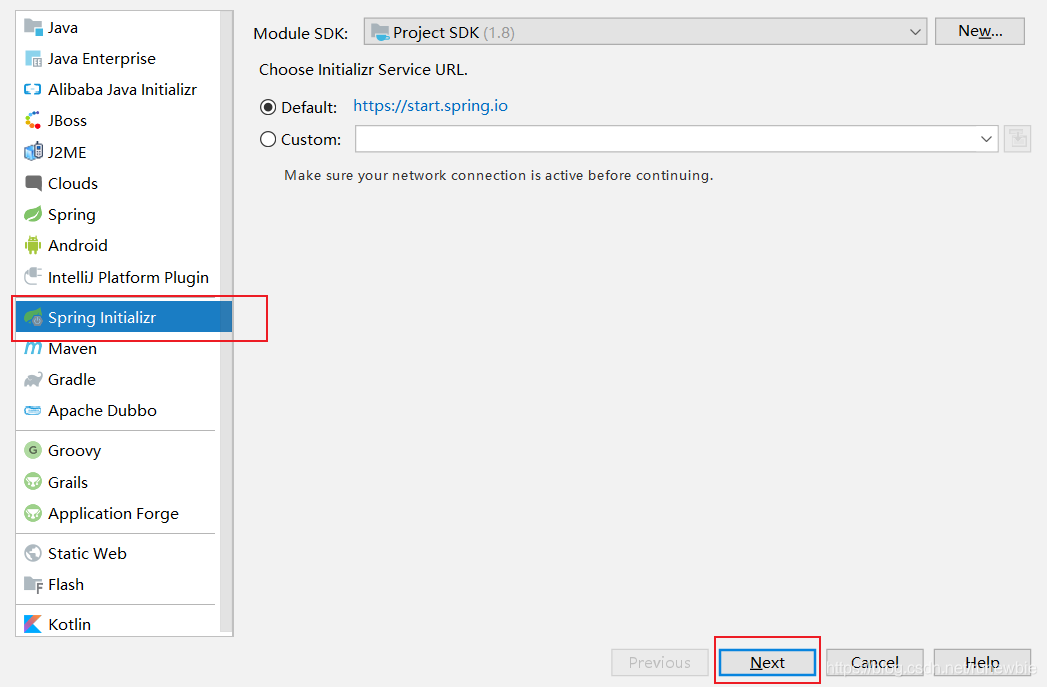Choose Java Enterprise project type

pyautogui.click(x=118, y=59)
